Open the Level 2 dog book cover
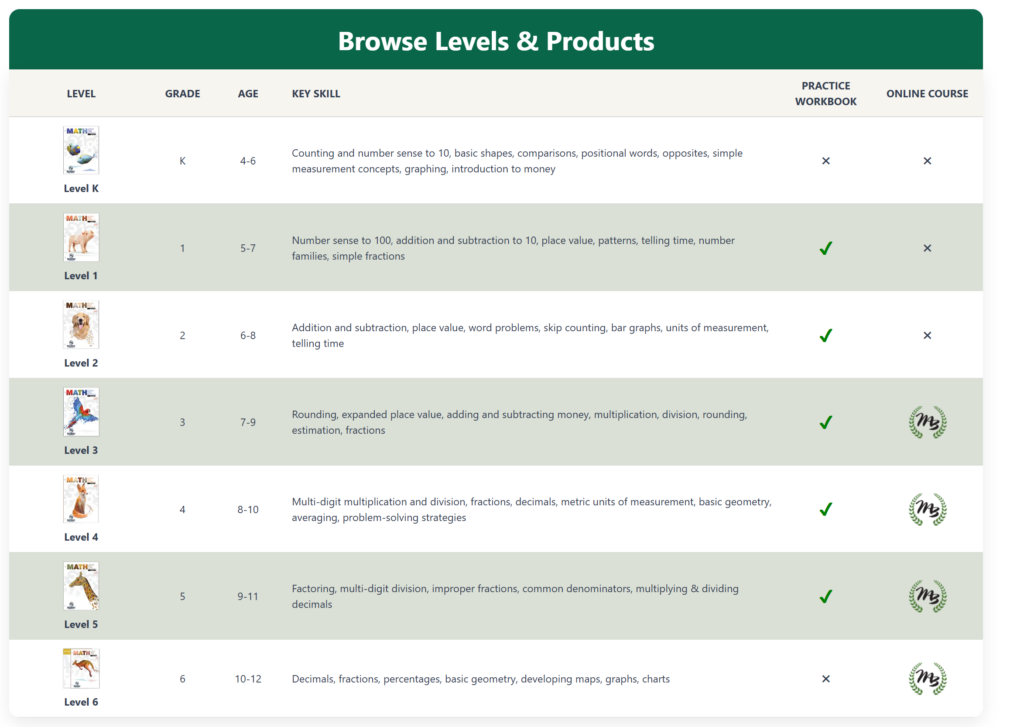This screenshot has width=1024, height=727. coord(81,325)
